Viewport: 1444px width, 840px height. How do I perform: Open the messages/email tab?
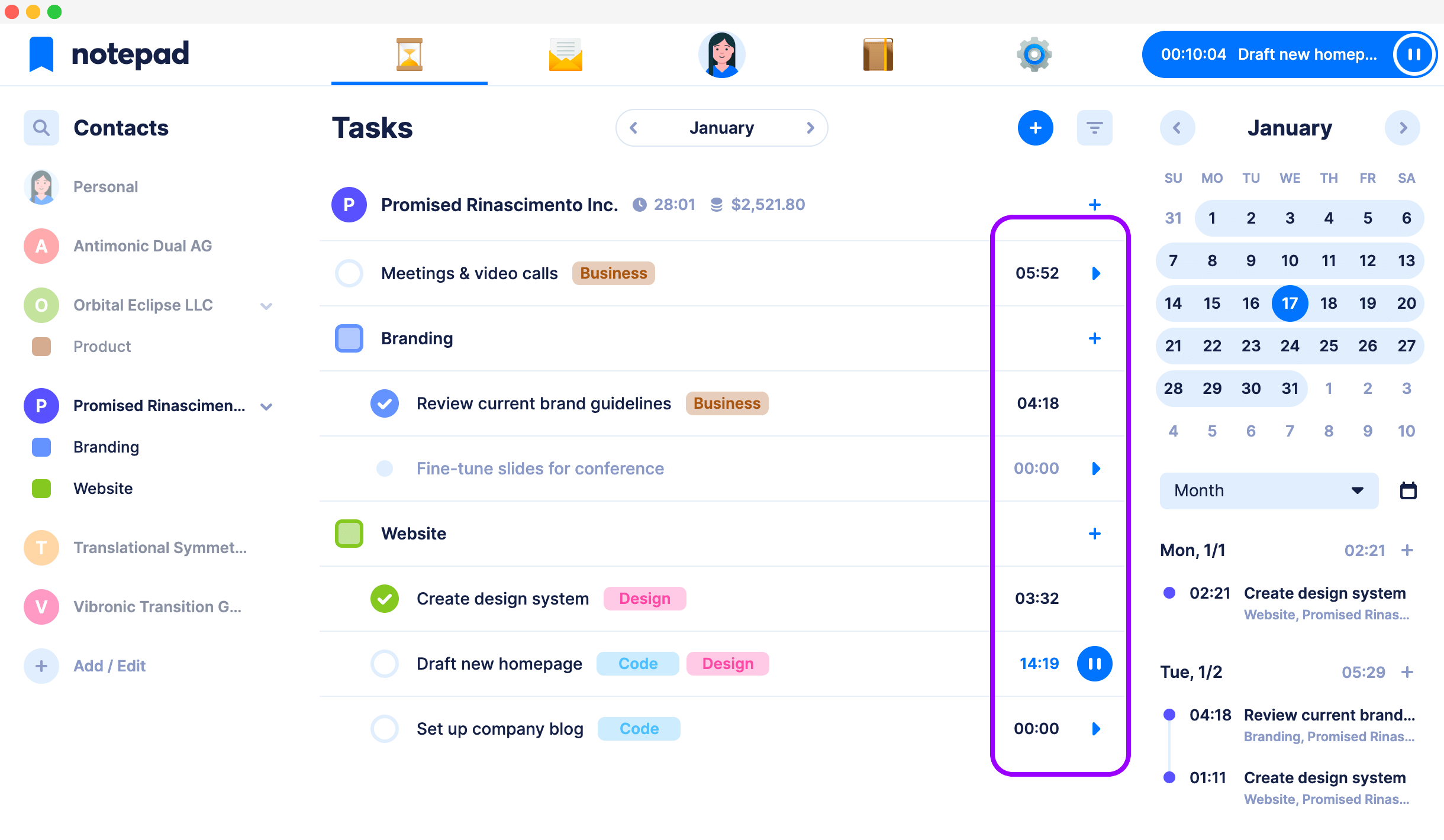565,55
